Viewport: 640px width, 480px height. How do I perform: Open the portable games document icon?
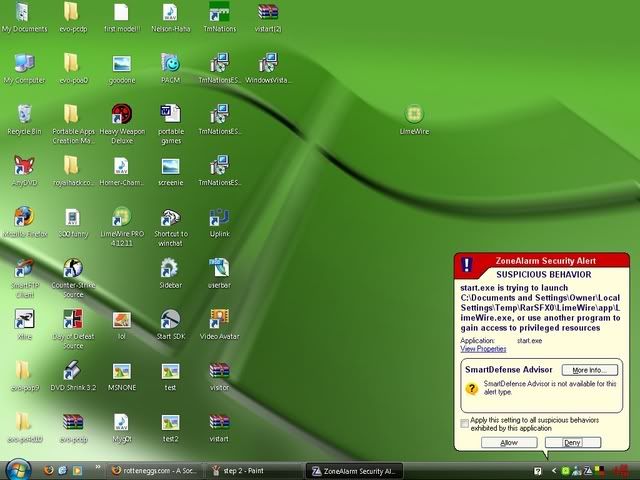pyautogui.click(x=171, y=124)
